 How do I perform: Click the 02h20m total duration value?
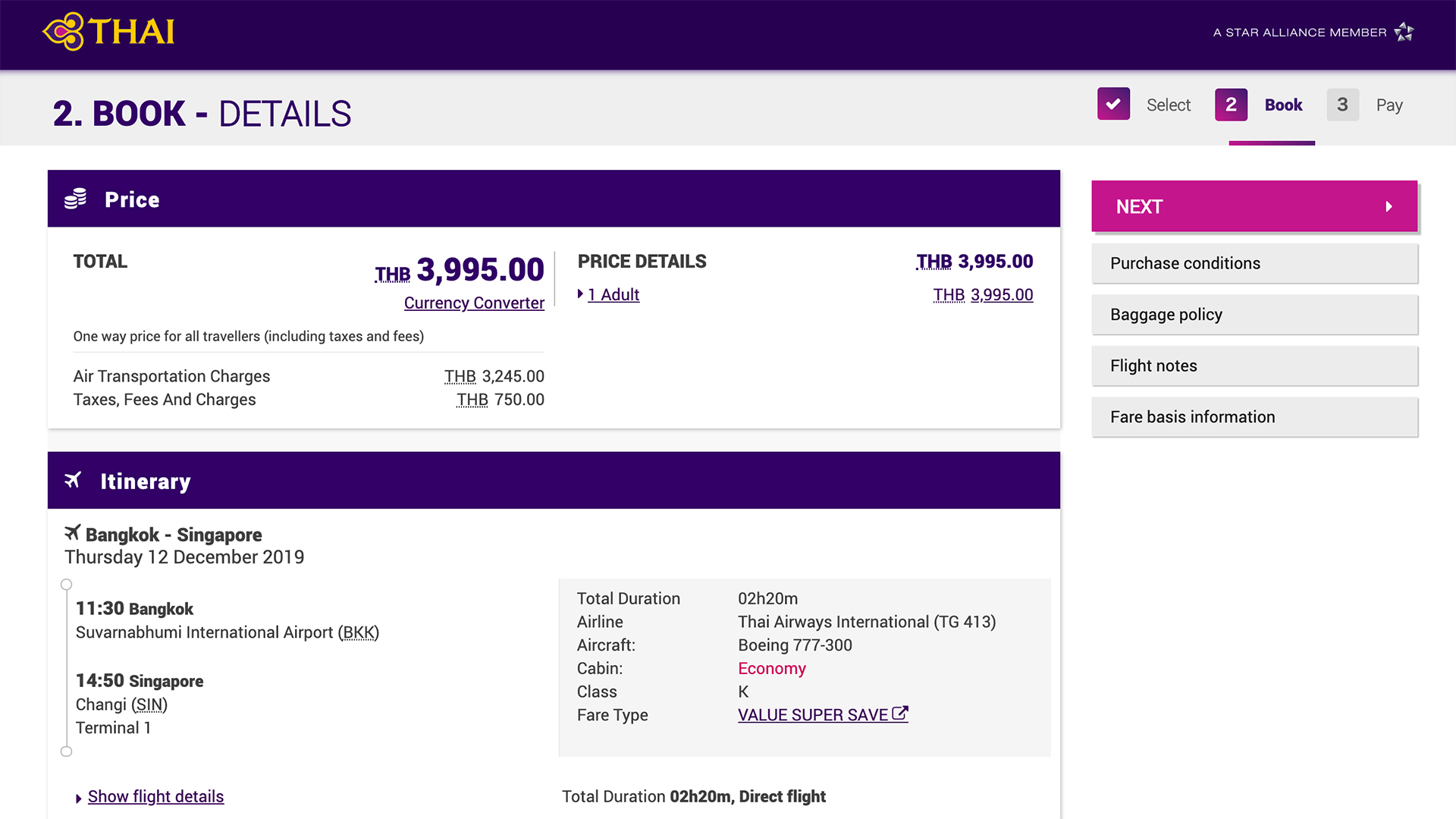tap(767, 598)
